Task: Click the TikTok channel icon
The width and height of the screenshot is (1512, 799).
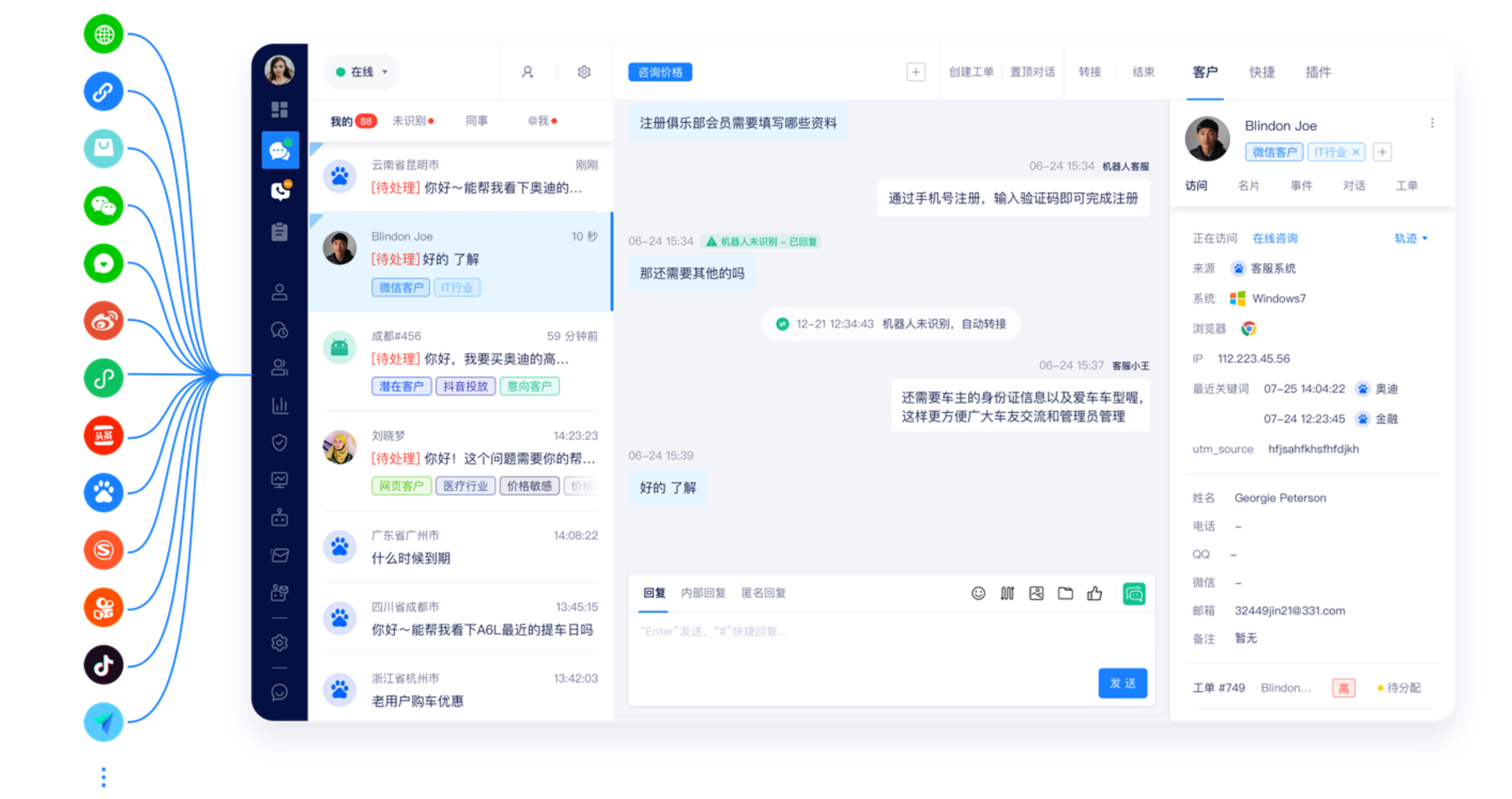Action: point(104,665)
